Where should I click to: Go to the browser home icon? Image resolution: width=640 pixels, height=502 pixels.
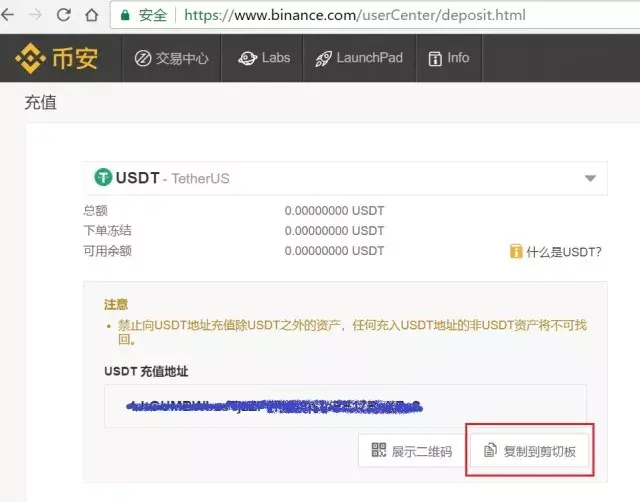coord(91,15)
